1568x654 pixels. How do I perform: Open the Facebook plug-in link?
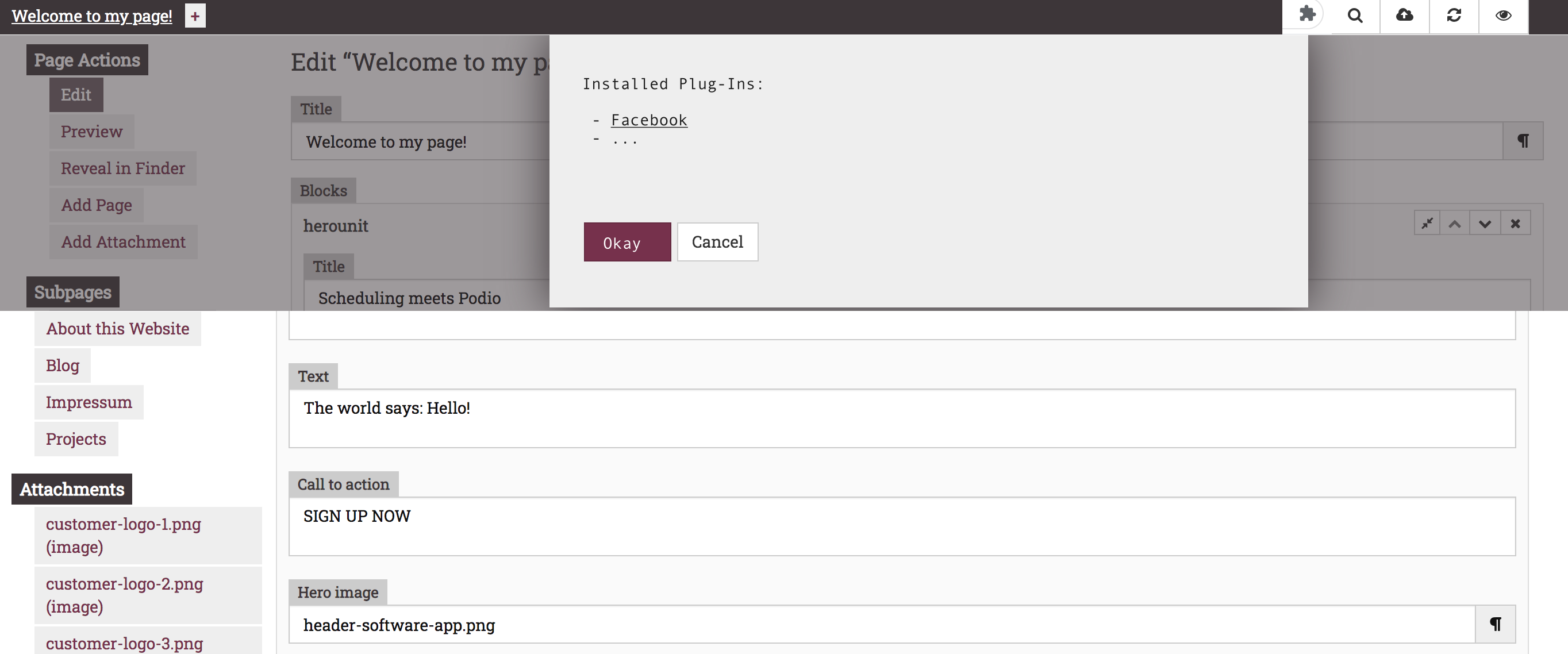pyautogui.click(x=649, y=120)
